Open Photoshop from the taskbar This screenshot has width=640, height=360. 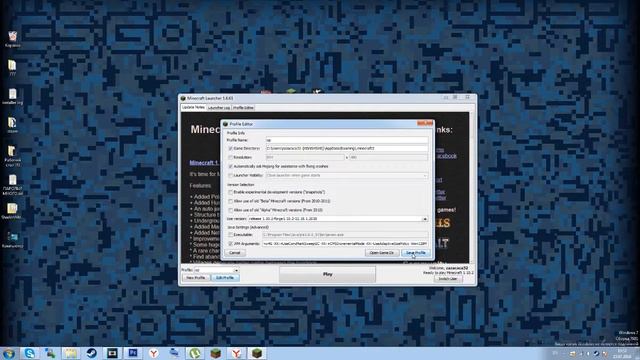133,353
